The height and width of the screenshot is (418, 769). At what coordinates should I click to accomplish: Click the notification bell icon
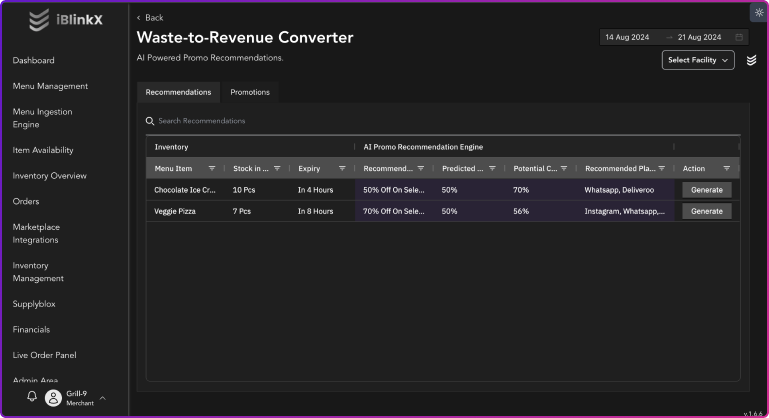[x=32, y=397]
